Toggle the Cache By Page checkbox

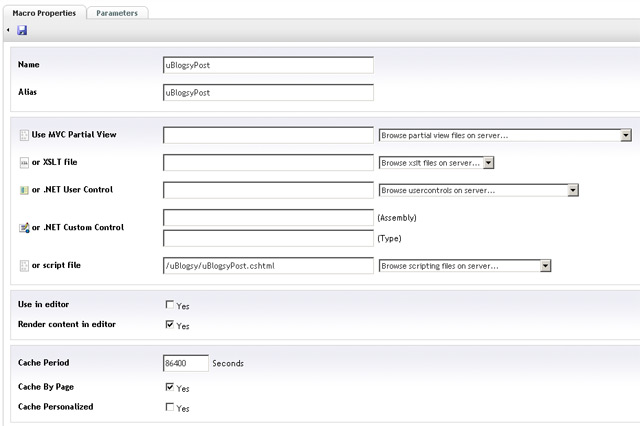pos(169,388)
